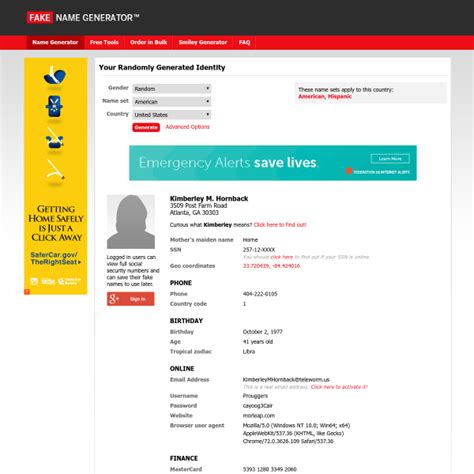Image resolution: width=474 pixels, height=474 pixels.
Task: Open 'click here' SSN online check link
Action: [282, 257]
